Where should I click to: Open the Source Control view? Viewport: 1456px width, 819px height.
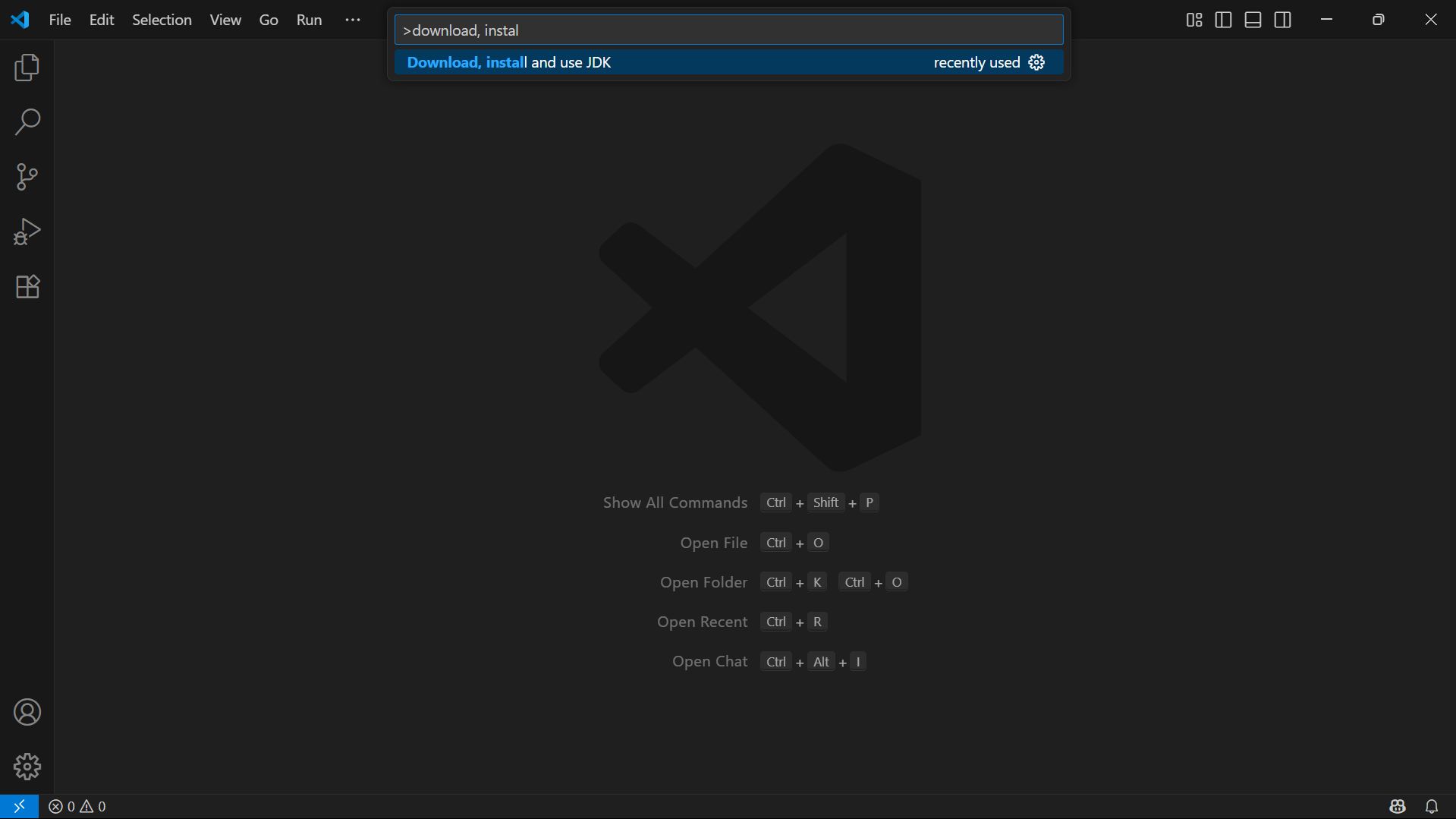(x=27, y=177)
